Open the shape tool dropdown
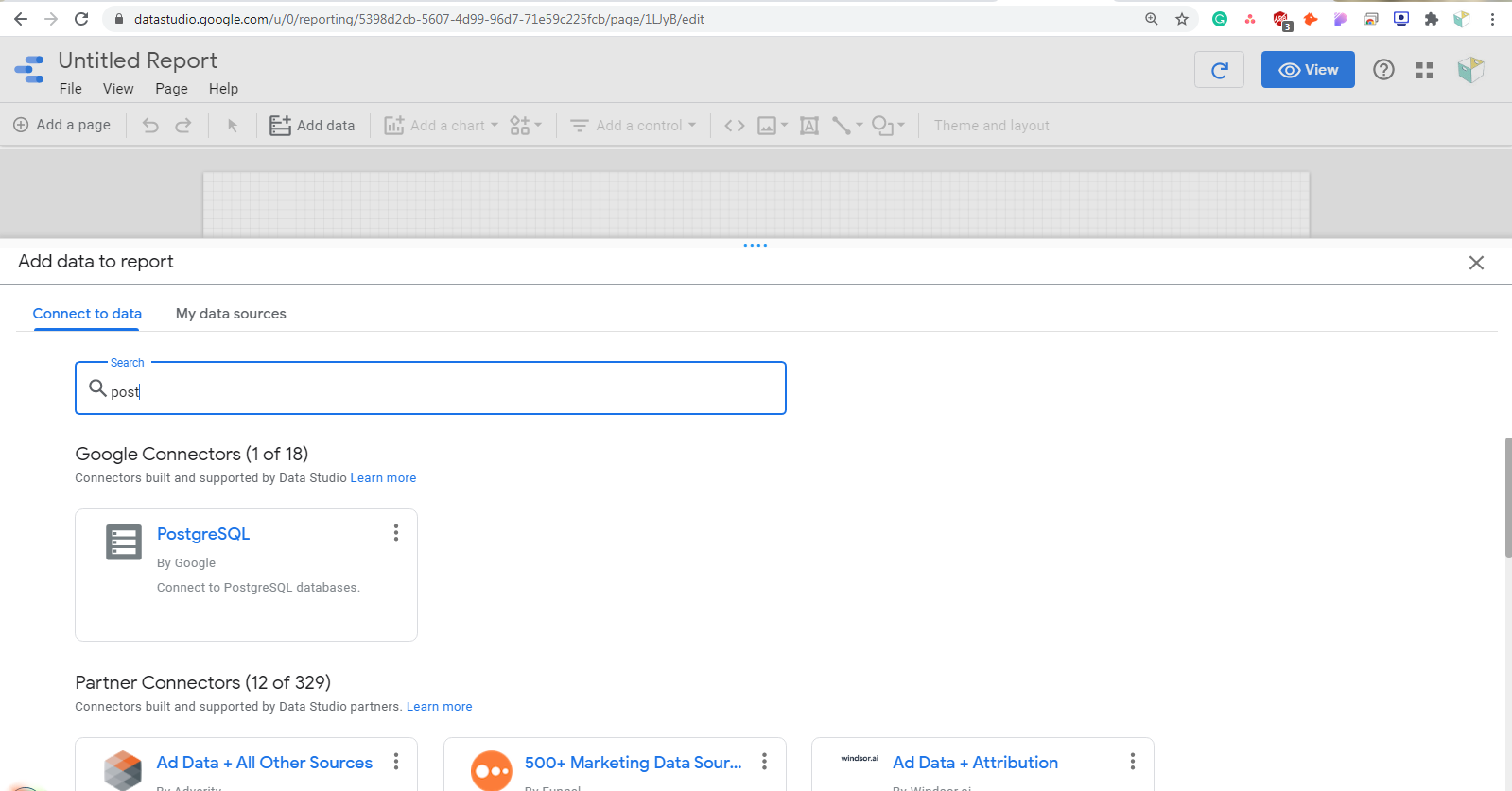Viewport: 1512px width, 791px height. [x=888, y=126]
